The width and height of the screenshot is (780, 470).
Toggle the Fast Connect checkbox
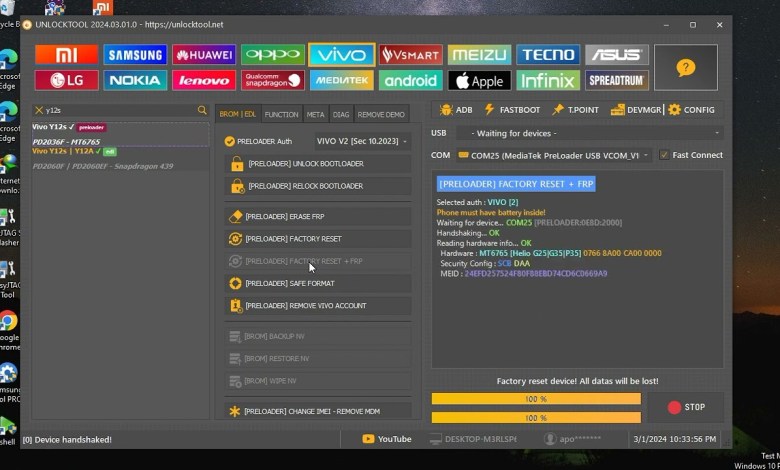663,155
